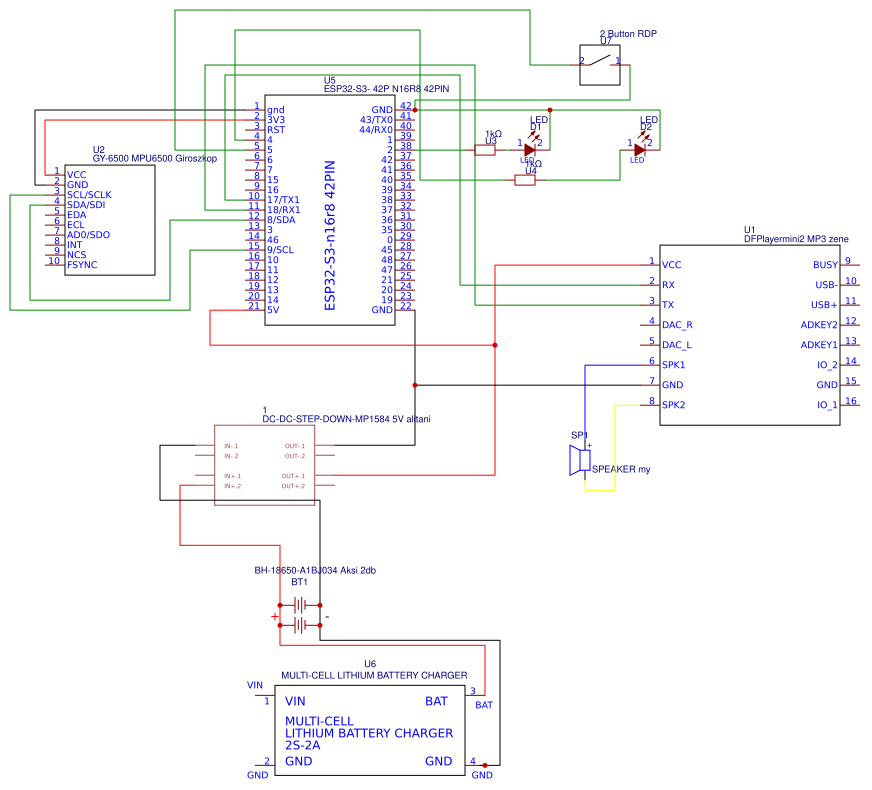Select the IO_2 pin label
872x790 pixels.
coord(828,365)
